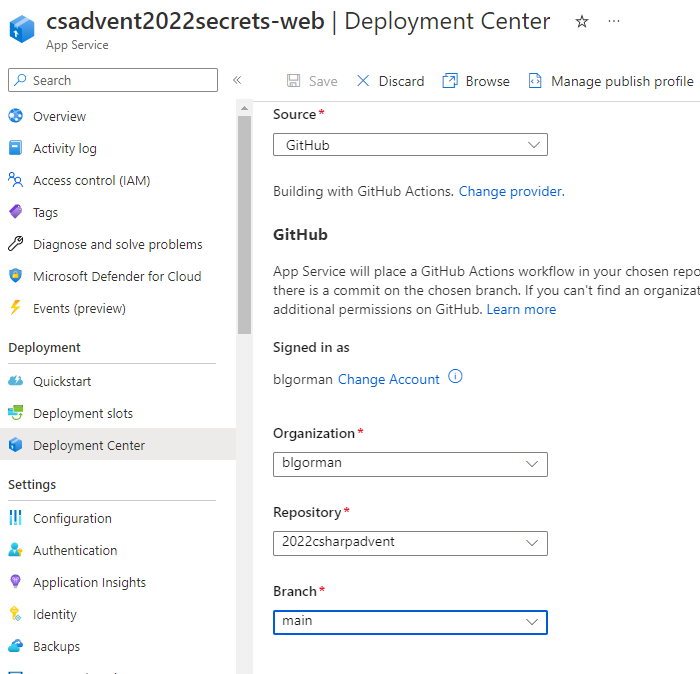Image resolution: width=700 pixels, height=674 pixels.
Task: Click the Manage publish profile file icon
Action: pyautogui.click(x=535, y=81)
